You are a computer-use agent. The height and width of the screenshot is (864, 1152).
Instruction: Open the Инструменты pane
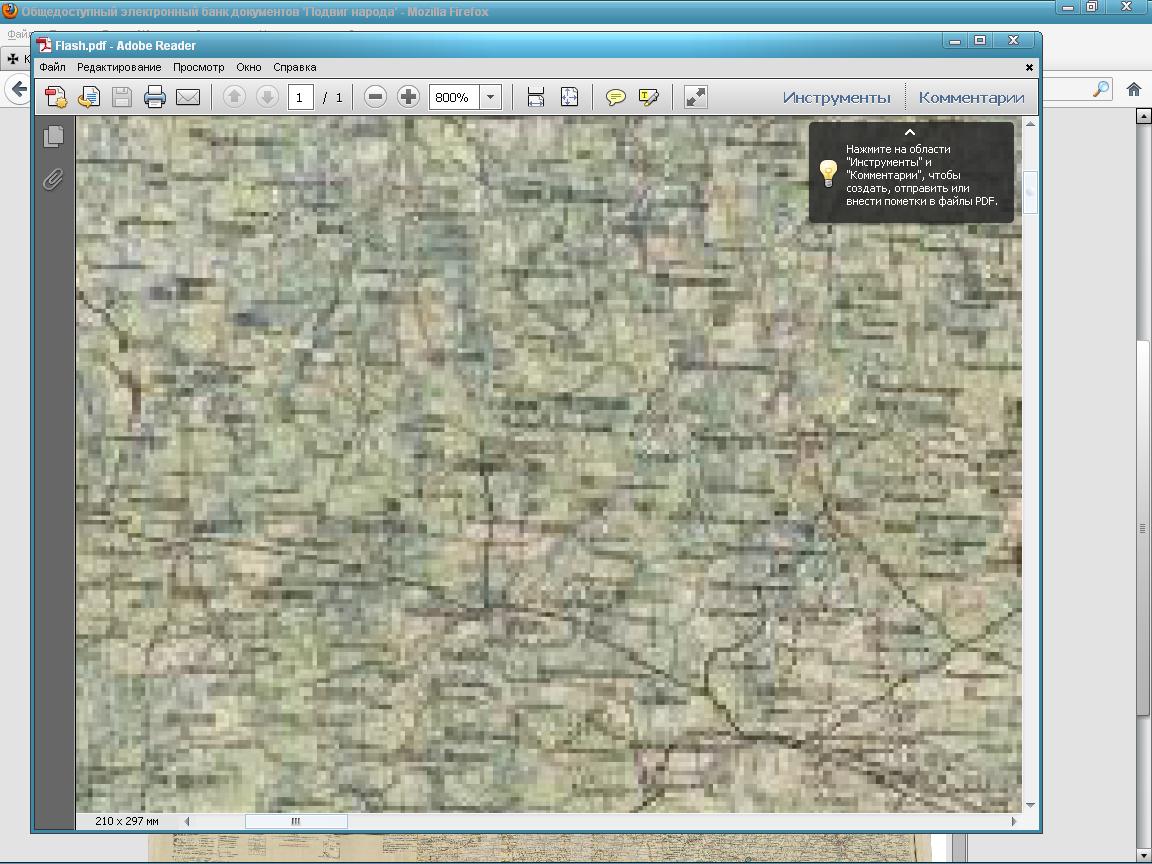[x=836, y=97]
